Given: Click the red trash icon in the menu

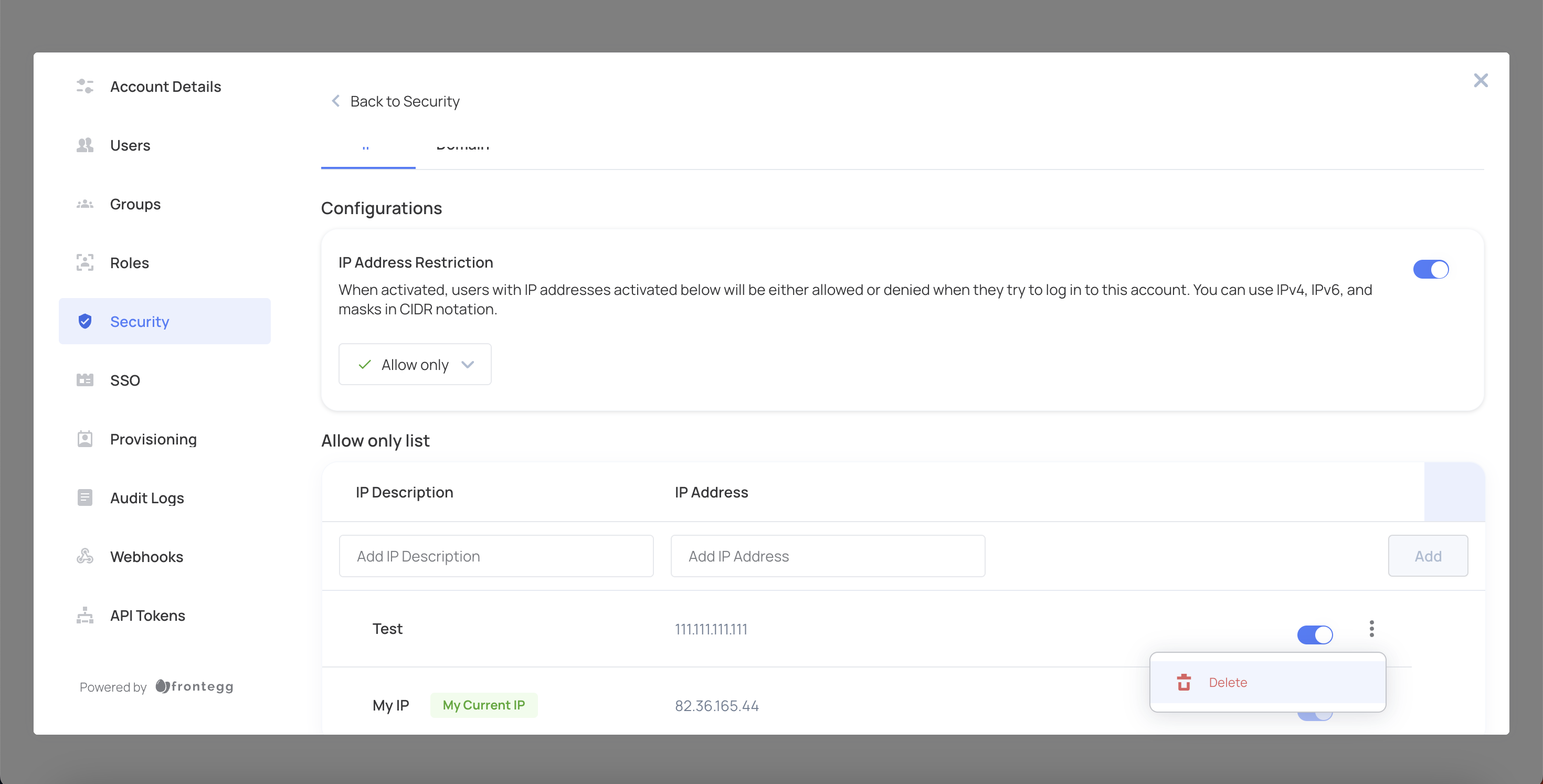Looking at the screenshot, I should coord(1183,682).
